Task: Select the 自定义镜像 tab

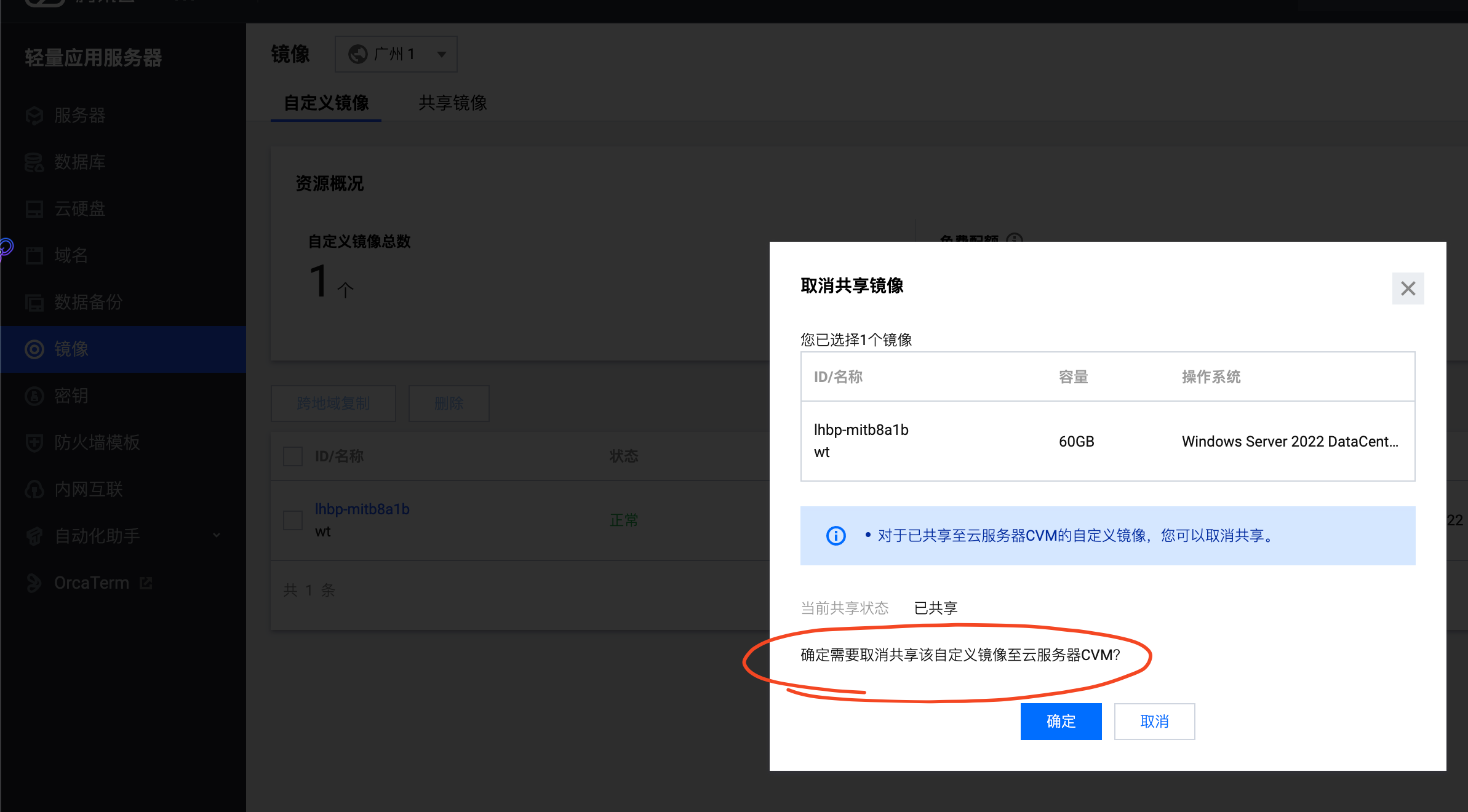Action: click(326, 103)
